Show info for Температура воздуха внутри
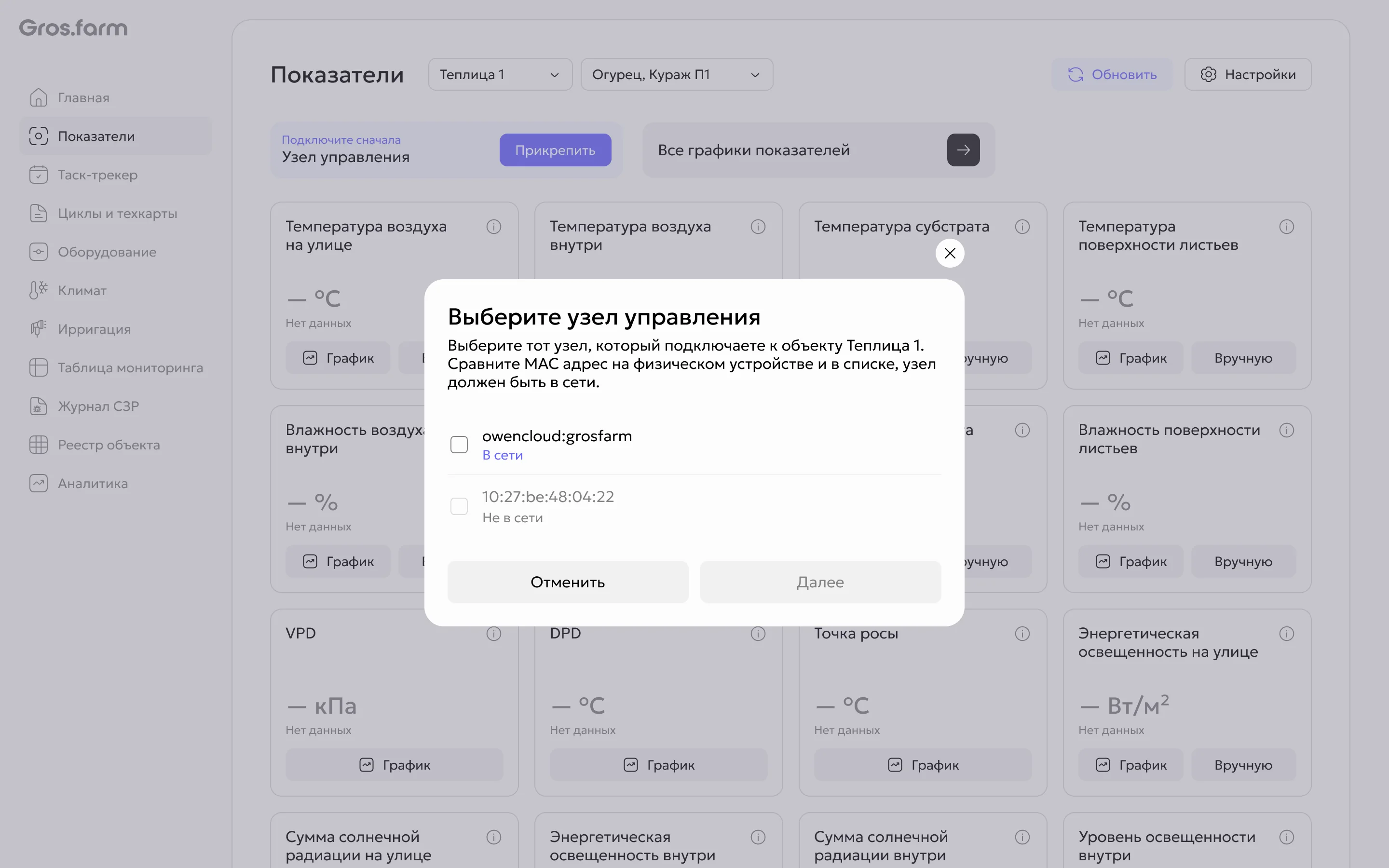The height and width of the screenshot is (868, 1389). tap(758, 227)
